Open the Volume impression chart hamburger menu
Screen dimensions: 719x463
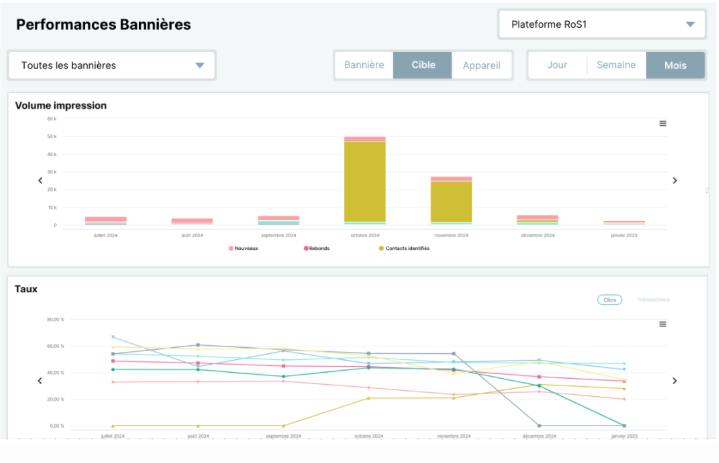point(663,123)
